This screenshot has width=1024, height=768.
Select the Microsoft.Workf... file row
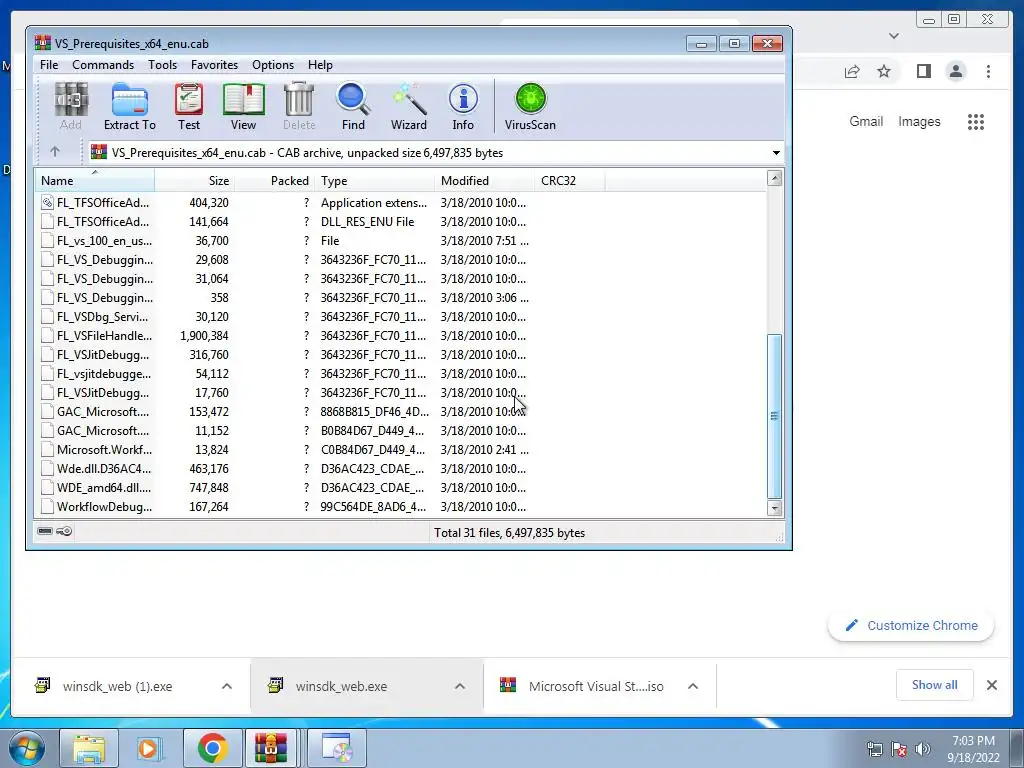point(400,450)
